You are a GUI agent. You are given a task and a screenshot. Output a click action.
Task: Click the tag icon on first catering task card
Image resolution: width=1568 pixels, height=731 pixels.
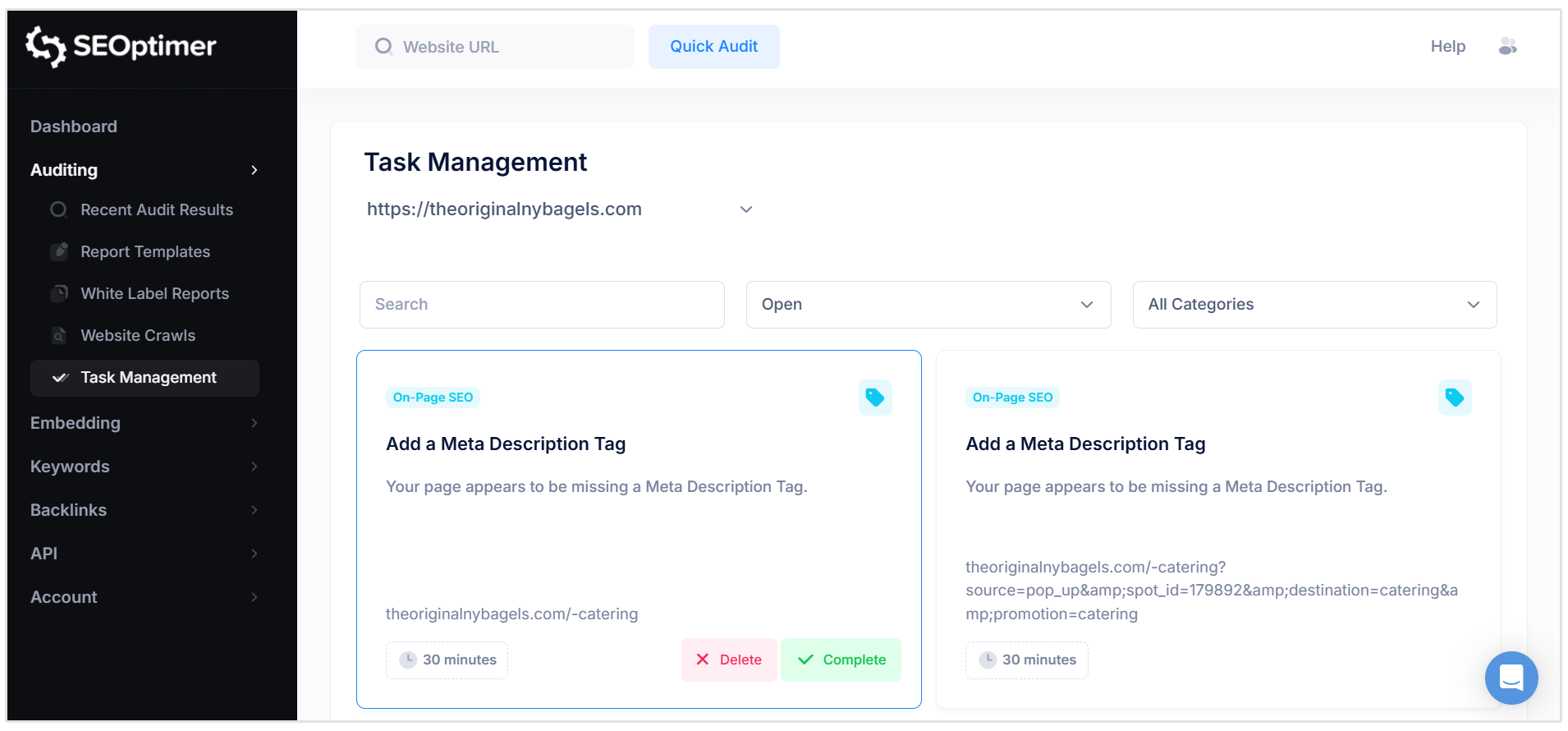[875, 398]
